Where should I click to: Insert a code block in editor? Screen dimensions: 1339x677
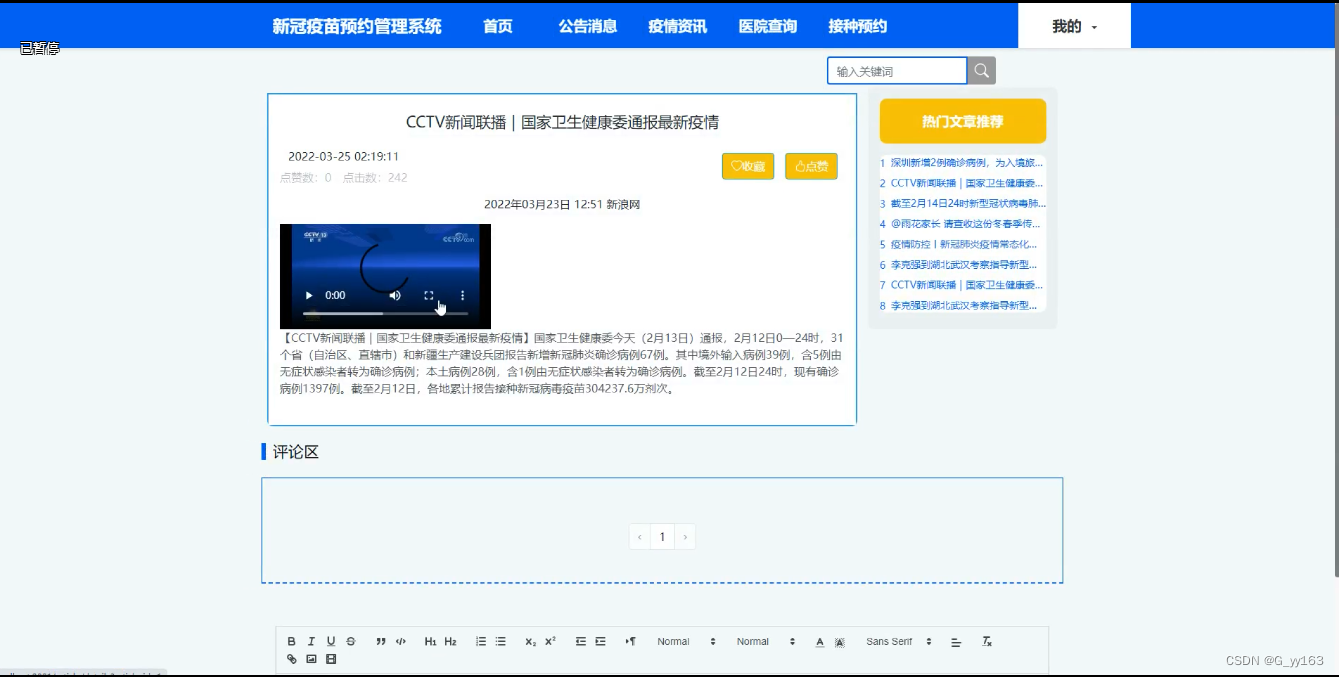click(401, 641)
